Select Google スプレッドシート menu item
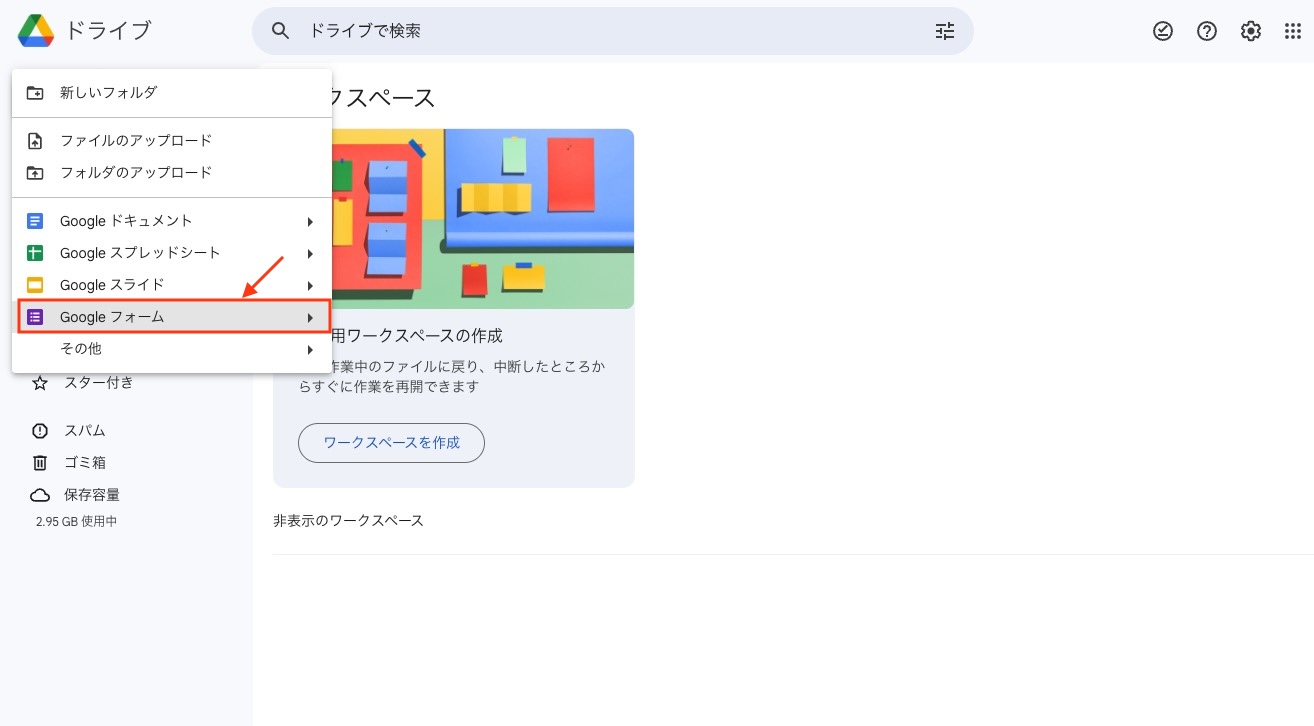Image resolution: width=1314 pixels, height=726 pixels. pyautogui.click(x=172, y=253)
